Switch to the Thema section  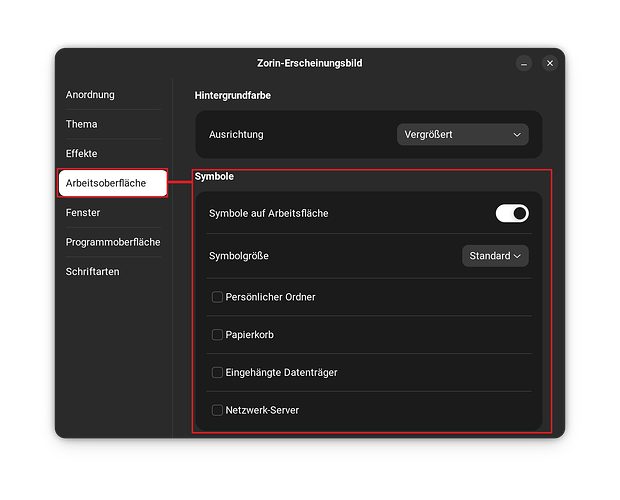pos(113,124)
